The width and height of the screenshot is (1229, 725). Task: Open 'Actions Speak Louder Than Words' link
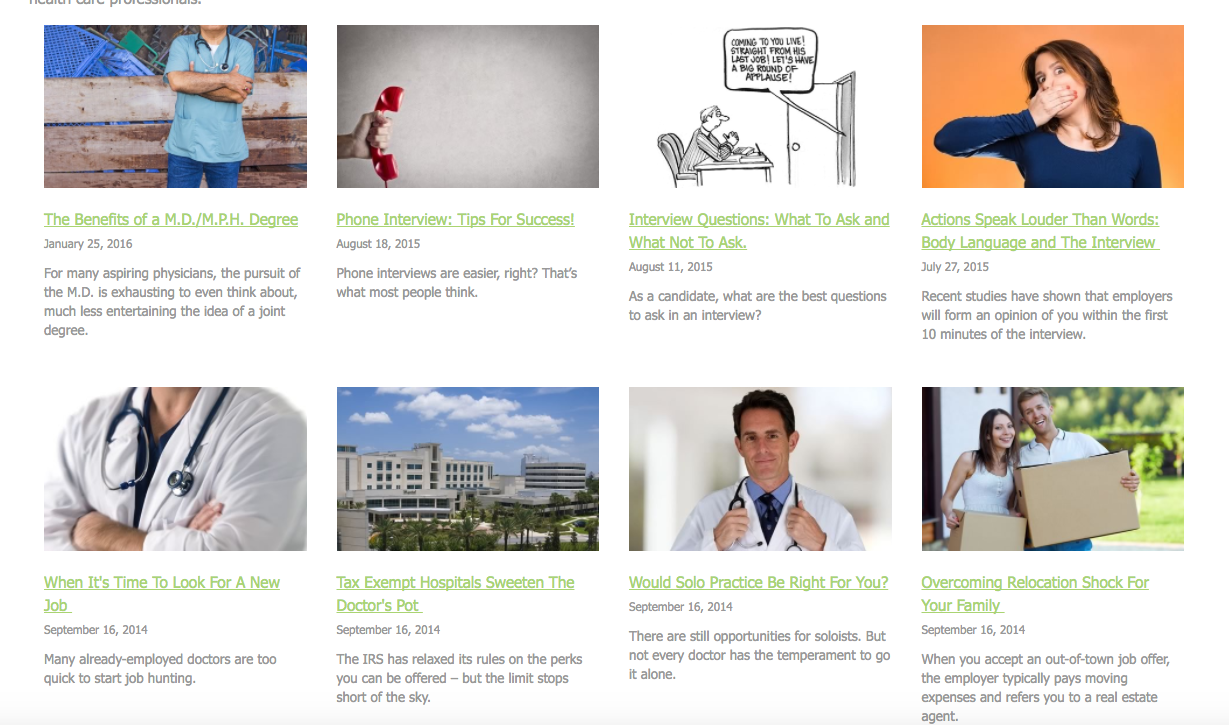(x=1040, y=231)
